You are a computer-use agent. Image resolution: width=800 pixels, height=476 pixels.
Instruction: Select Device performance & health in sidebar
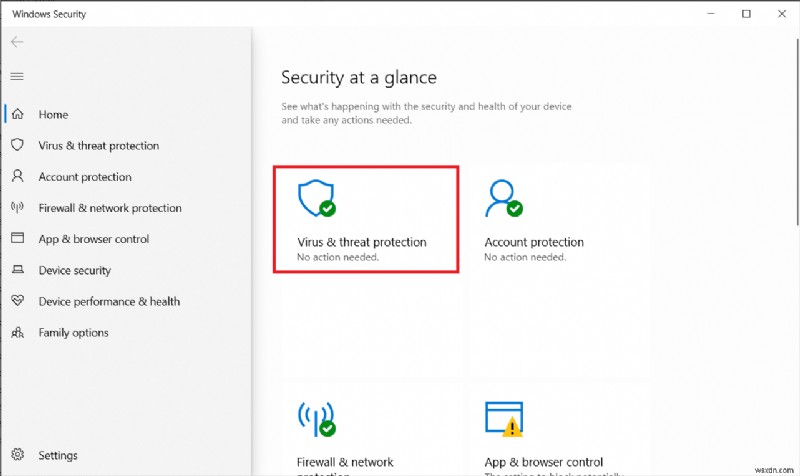(x=109, y=302)
